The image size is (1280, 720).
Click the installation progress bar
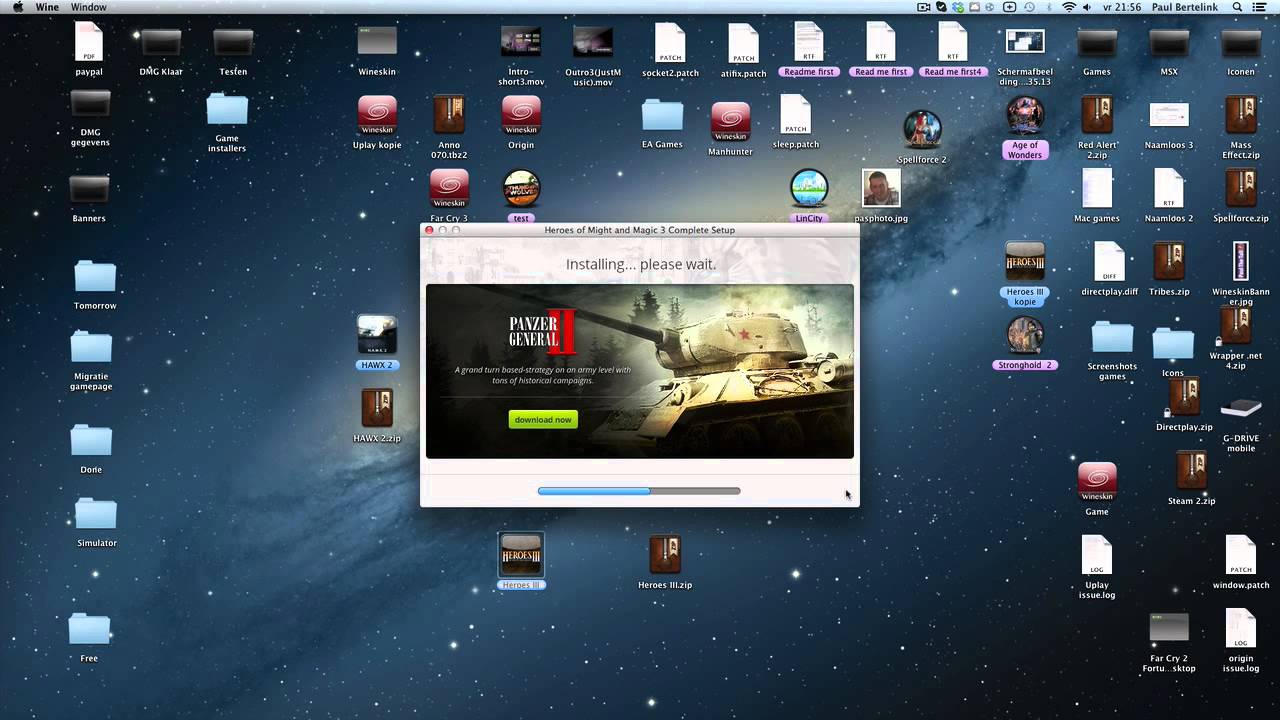(x=639, y=491)
